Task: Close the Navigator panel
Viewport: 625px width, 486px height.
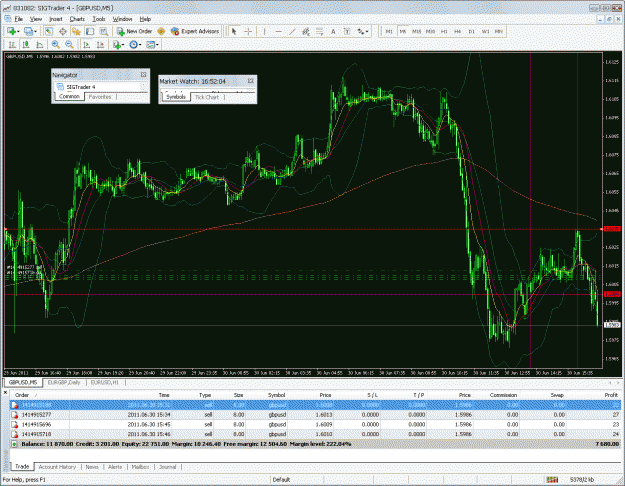Action: pyautogui.click(x=143, y=75)
